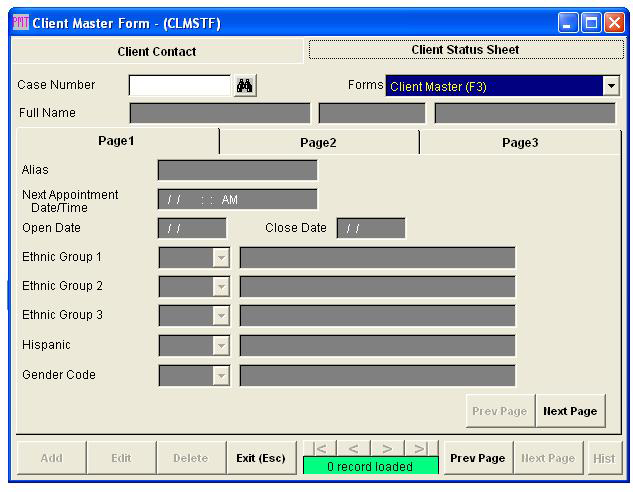Click bottom toolbar Prev Page button
The height and width of the screenshot is (492, 633).
tap(478, 458)
